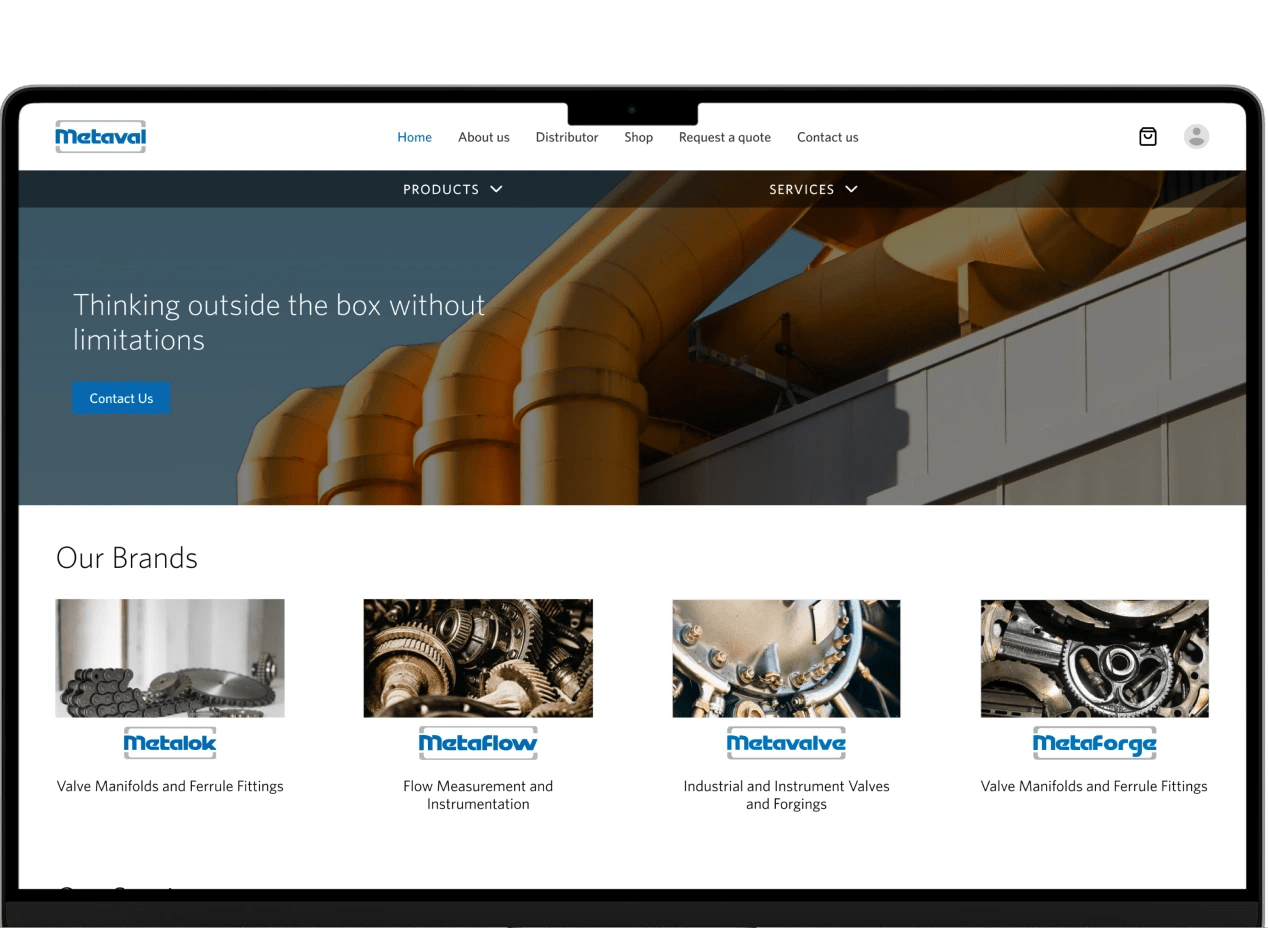Click 'Thinking outside the box' hero headline
This screenshot has width=1268, height=928.
tap(279, 322)
